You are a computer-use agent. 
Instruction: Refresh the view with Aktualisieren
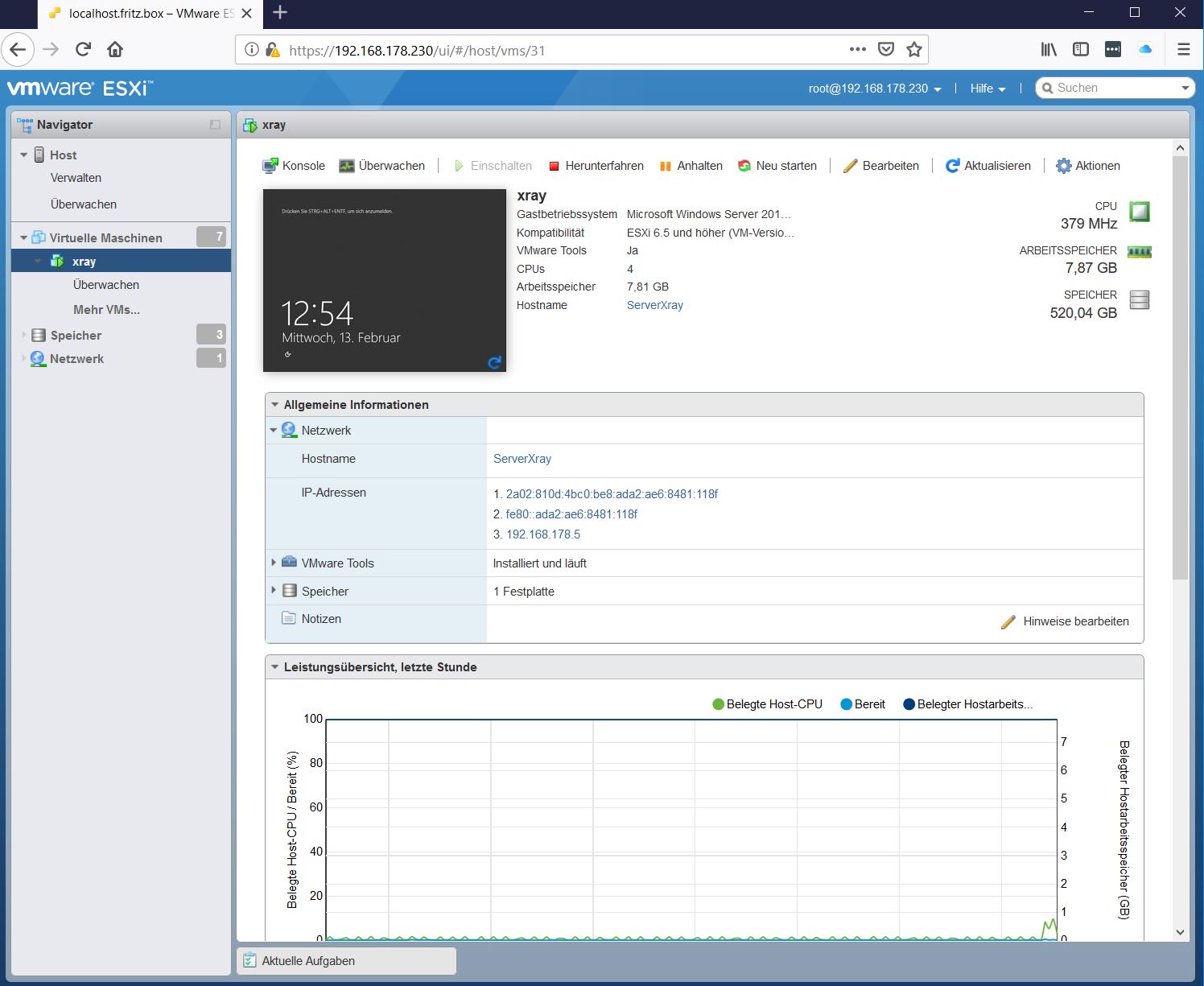coord(988,166)
